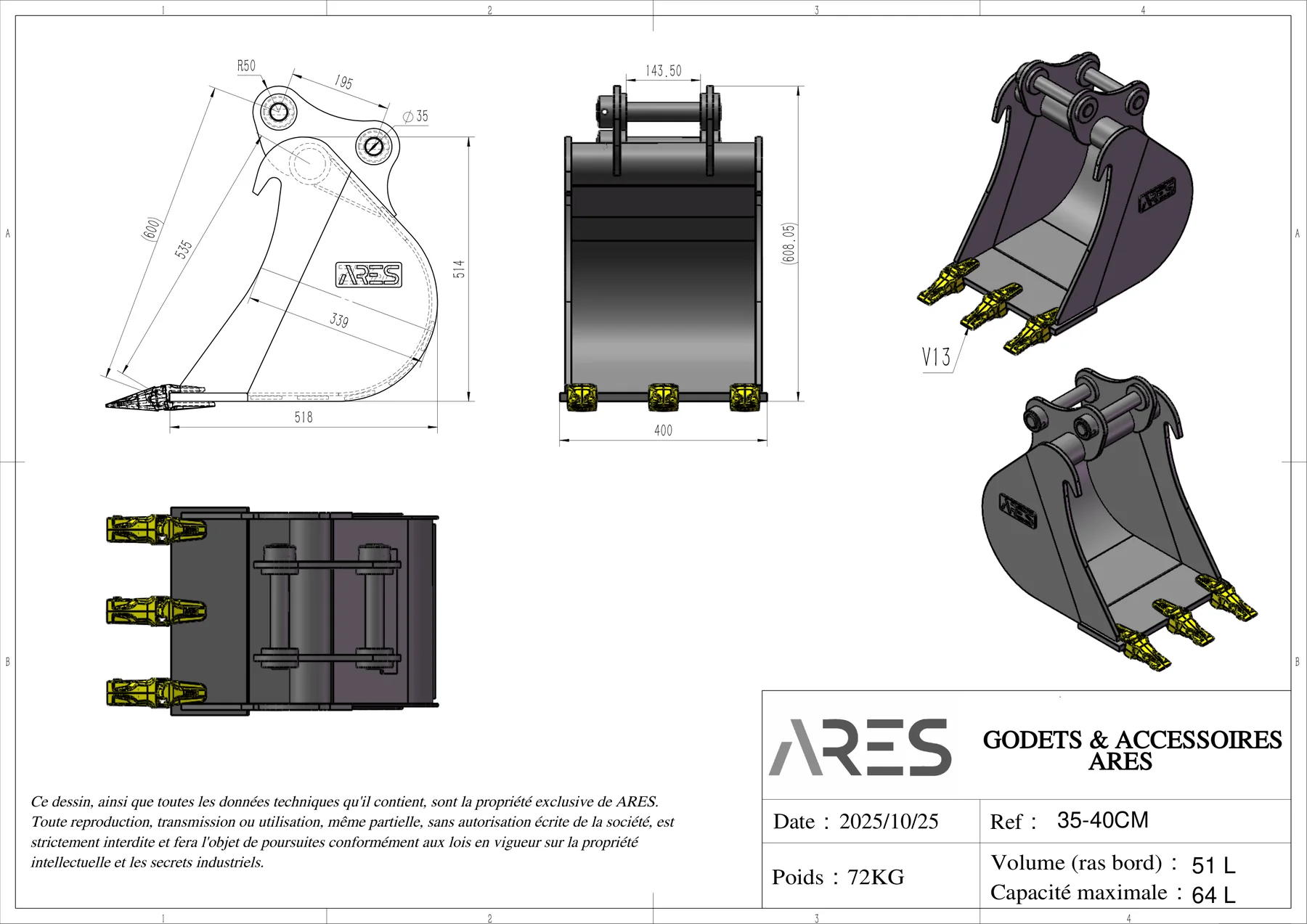1307x924 pixels.
Task: Select the (608.05) reference dimension
Action: 789,243
